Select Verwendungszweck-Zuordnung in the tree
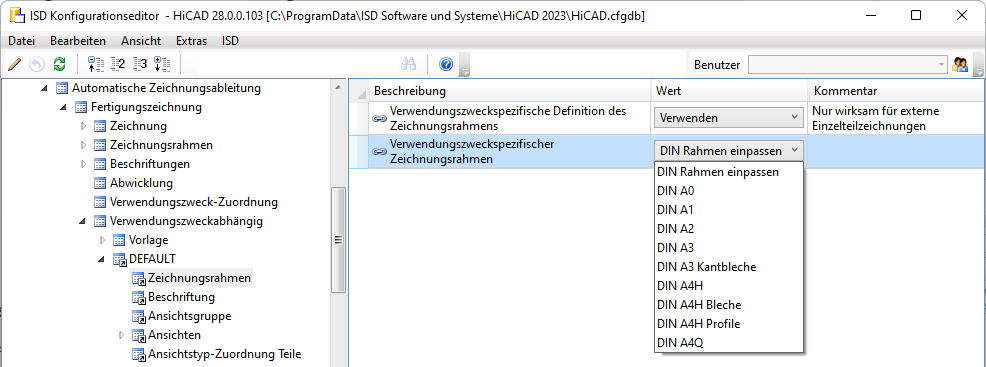986x367 pixels. [194, 202]
